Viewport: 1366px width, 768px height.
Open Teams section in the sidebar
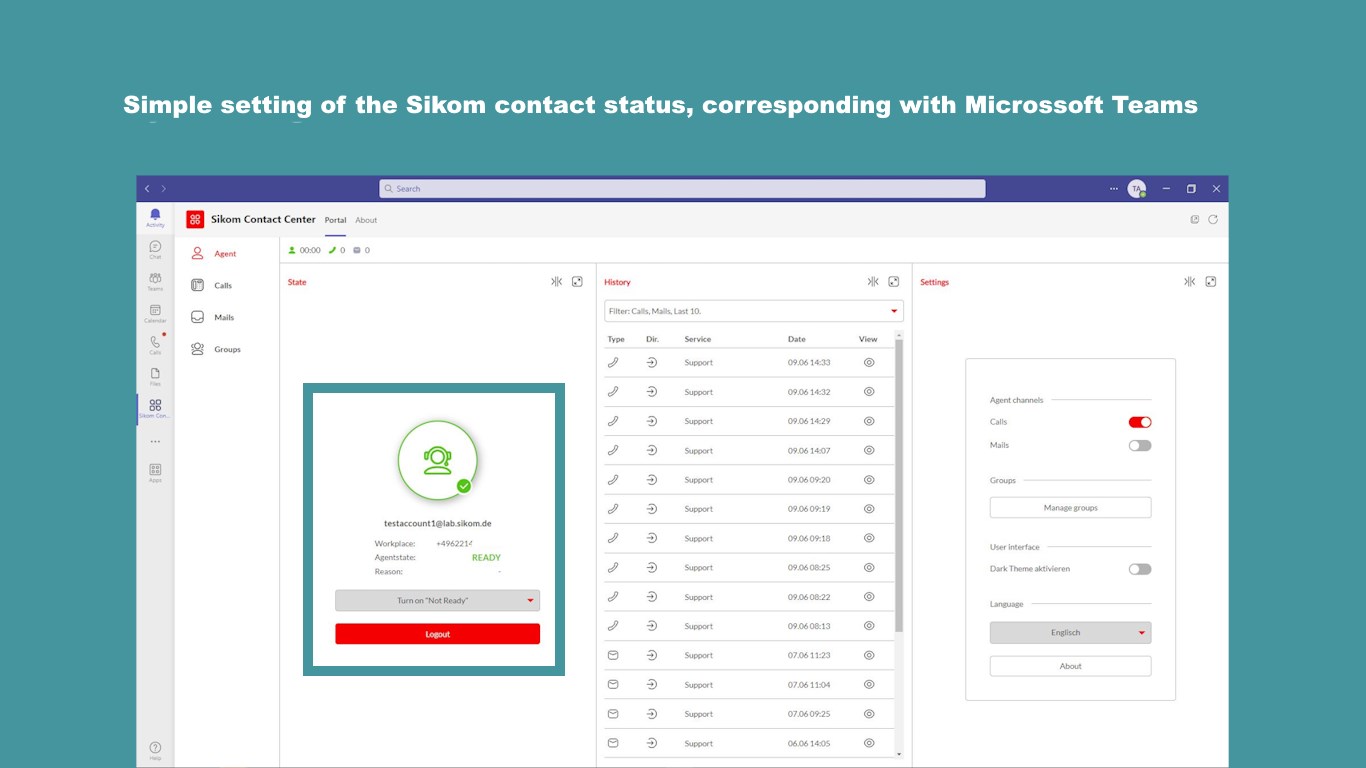[x=155, y=281]
